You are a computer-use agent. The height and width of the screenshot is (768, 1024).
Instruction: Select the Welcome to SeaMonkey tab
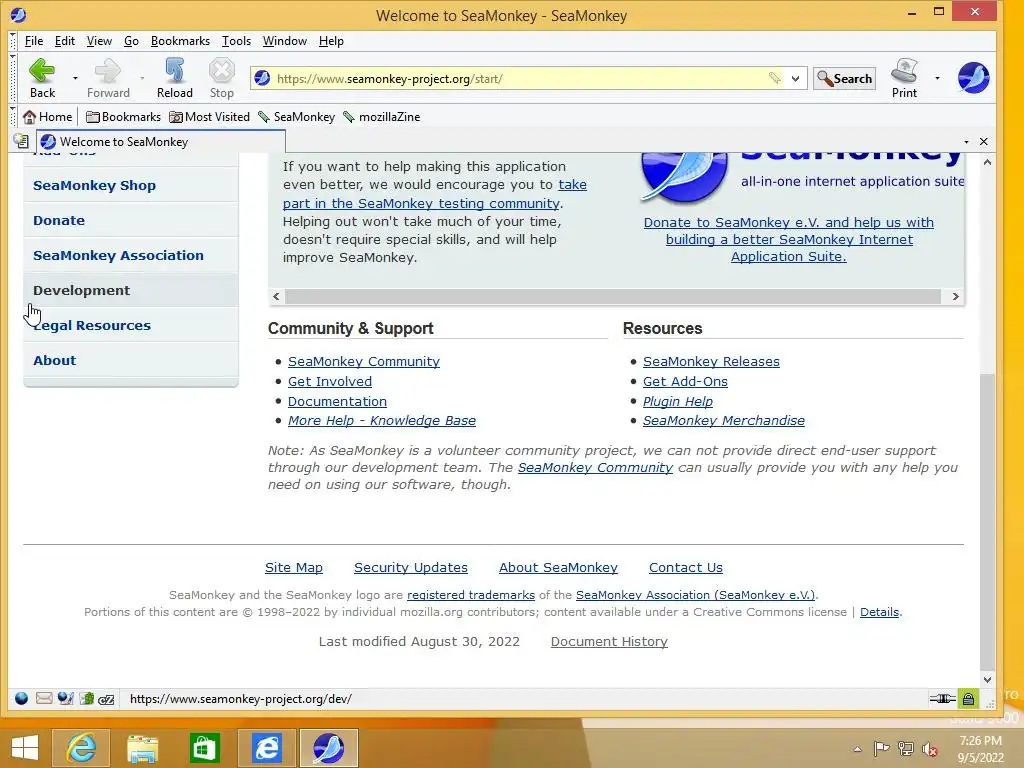(161, 142)
